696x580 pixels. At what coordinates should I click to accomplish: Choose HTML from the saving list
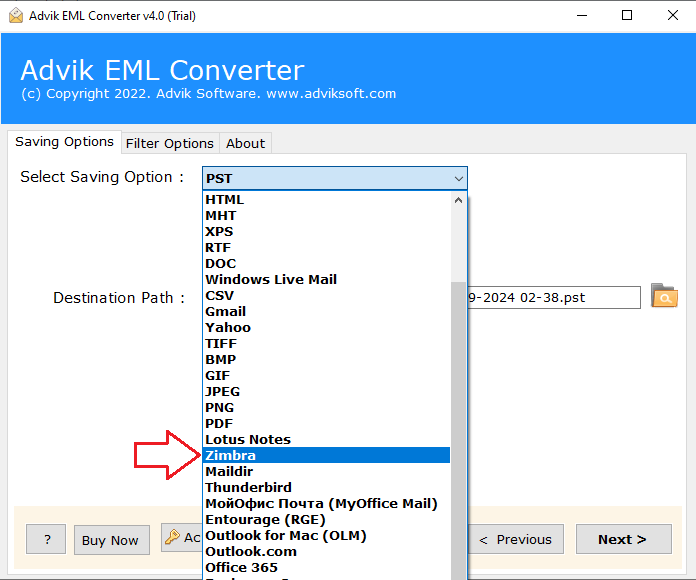(x=327, y=200)
